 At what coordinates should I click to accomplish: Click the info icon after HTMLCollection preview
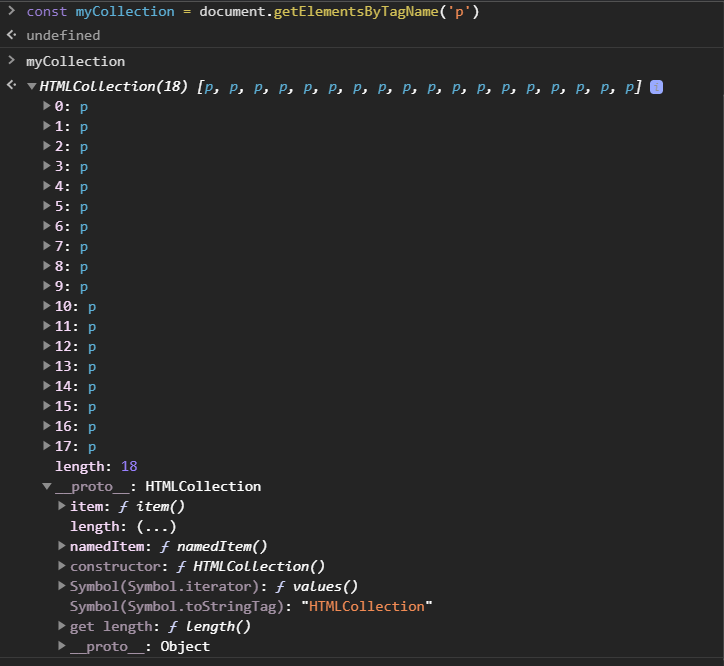coord(656,87)
